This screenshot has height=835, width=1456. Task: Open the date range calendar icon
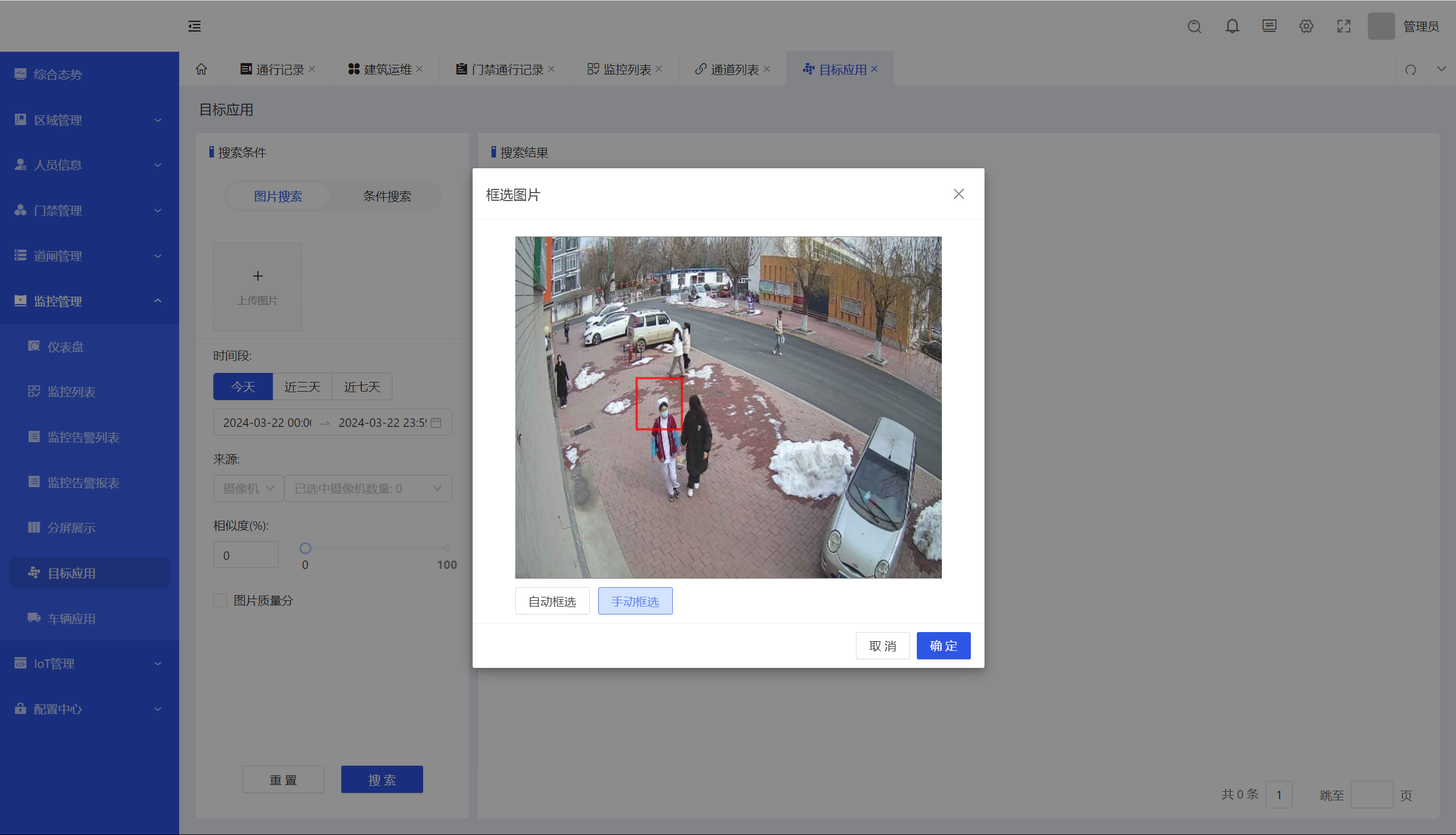tap(436, 423)
